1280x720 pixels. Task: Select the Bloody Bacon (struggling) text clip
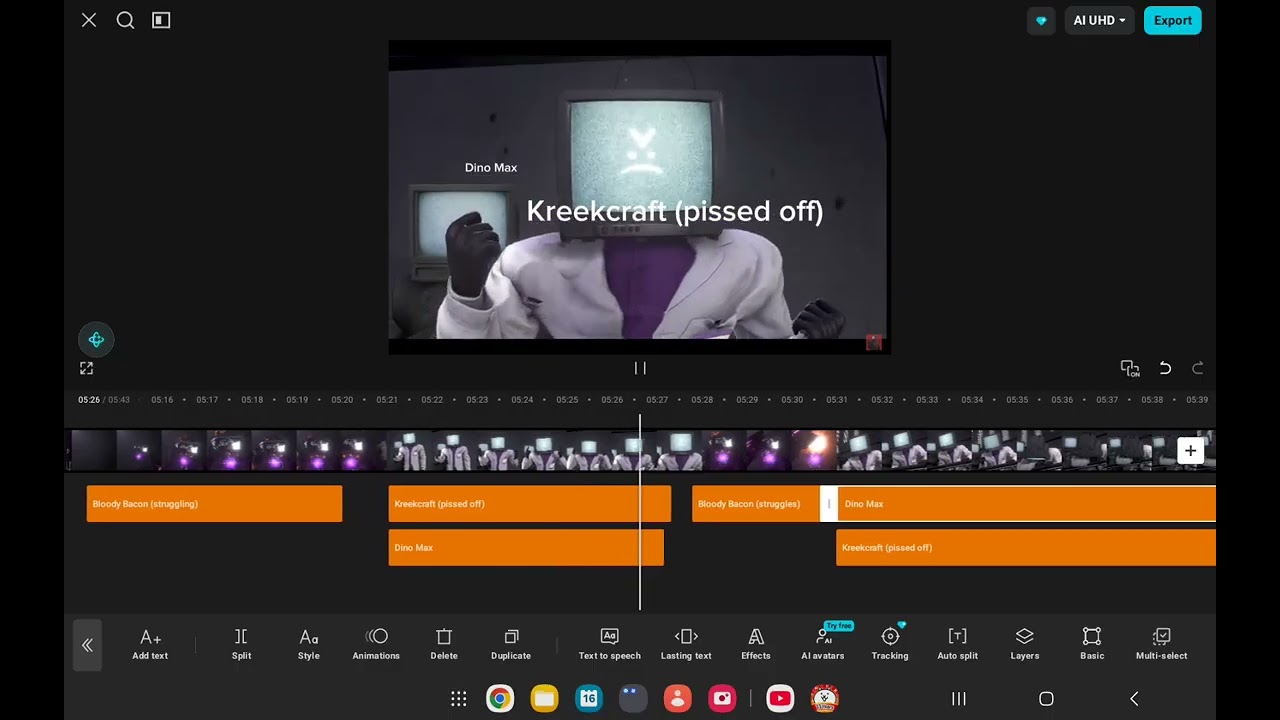pyautogui.click(x=214, y=504)
